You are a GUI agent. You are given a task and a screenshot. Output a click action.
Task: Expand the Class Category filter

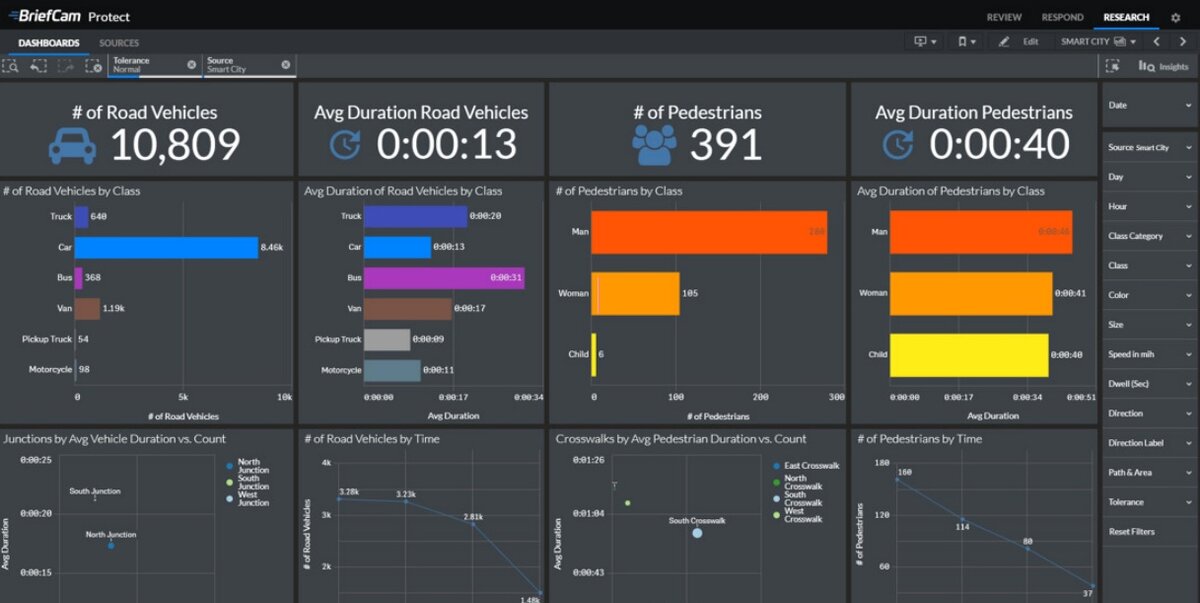point(1150,236)
